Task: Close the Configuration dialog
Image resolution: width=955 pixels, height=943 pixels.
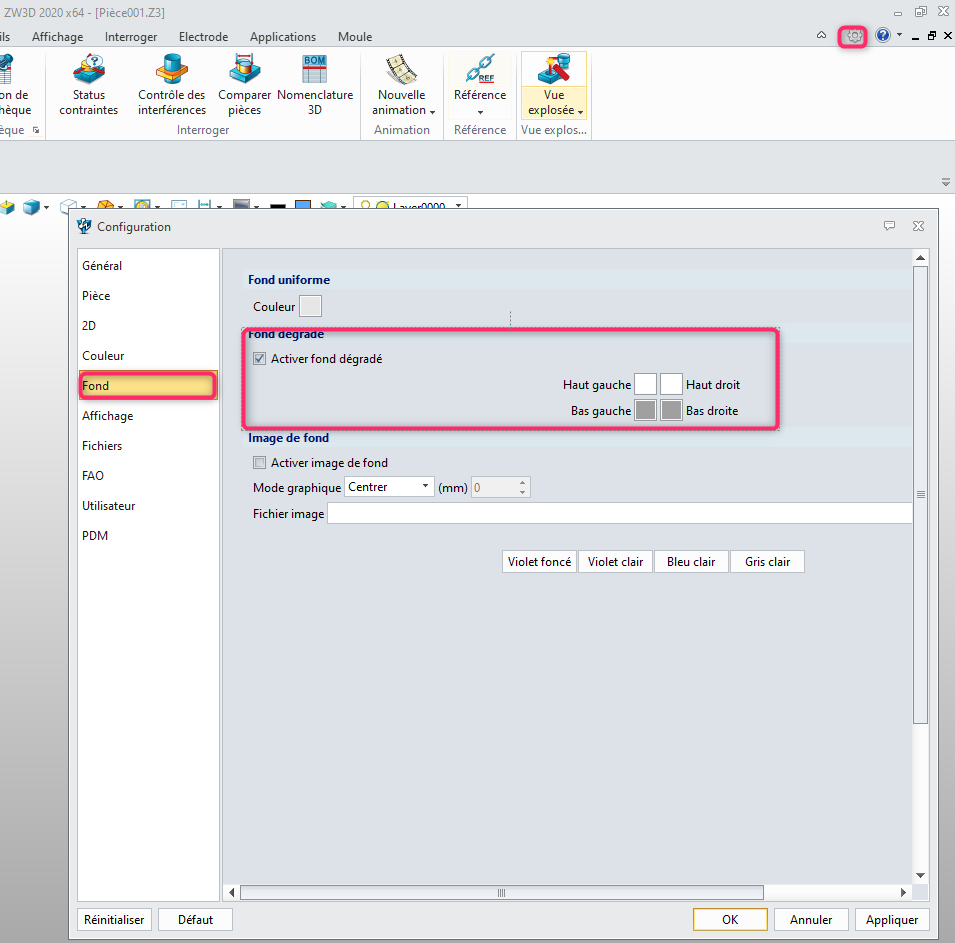Action: 918,226
